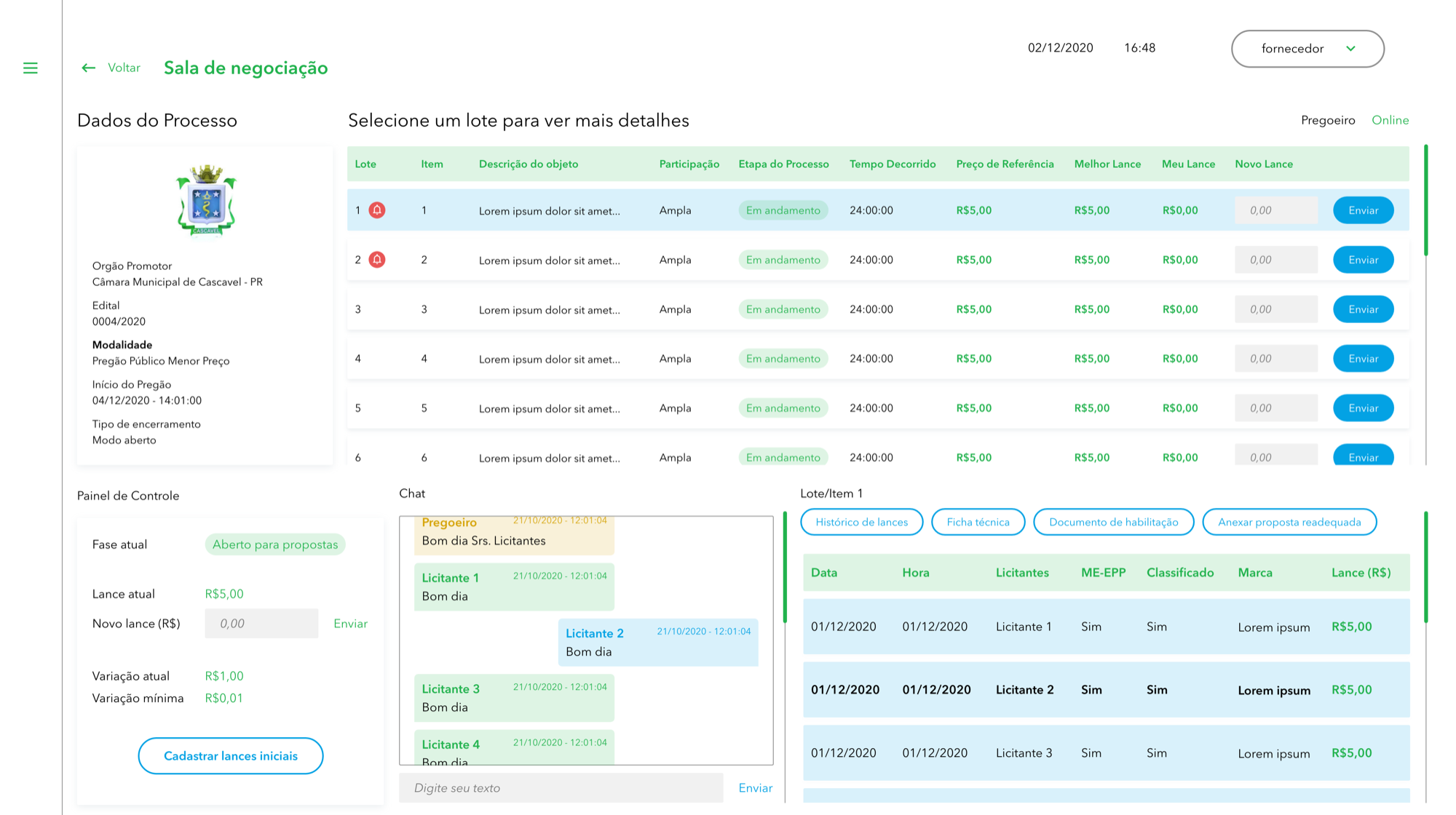Click the Tempo Decorrido column header
This screenshot has height=815, width=1456.
click(893, 164)
